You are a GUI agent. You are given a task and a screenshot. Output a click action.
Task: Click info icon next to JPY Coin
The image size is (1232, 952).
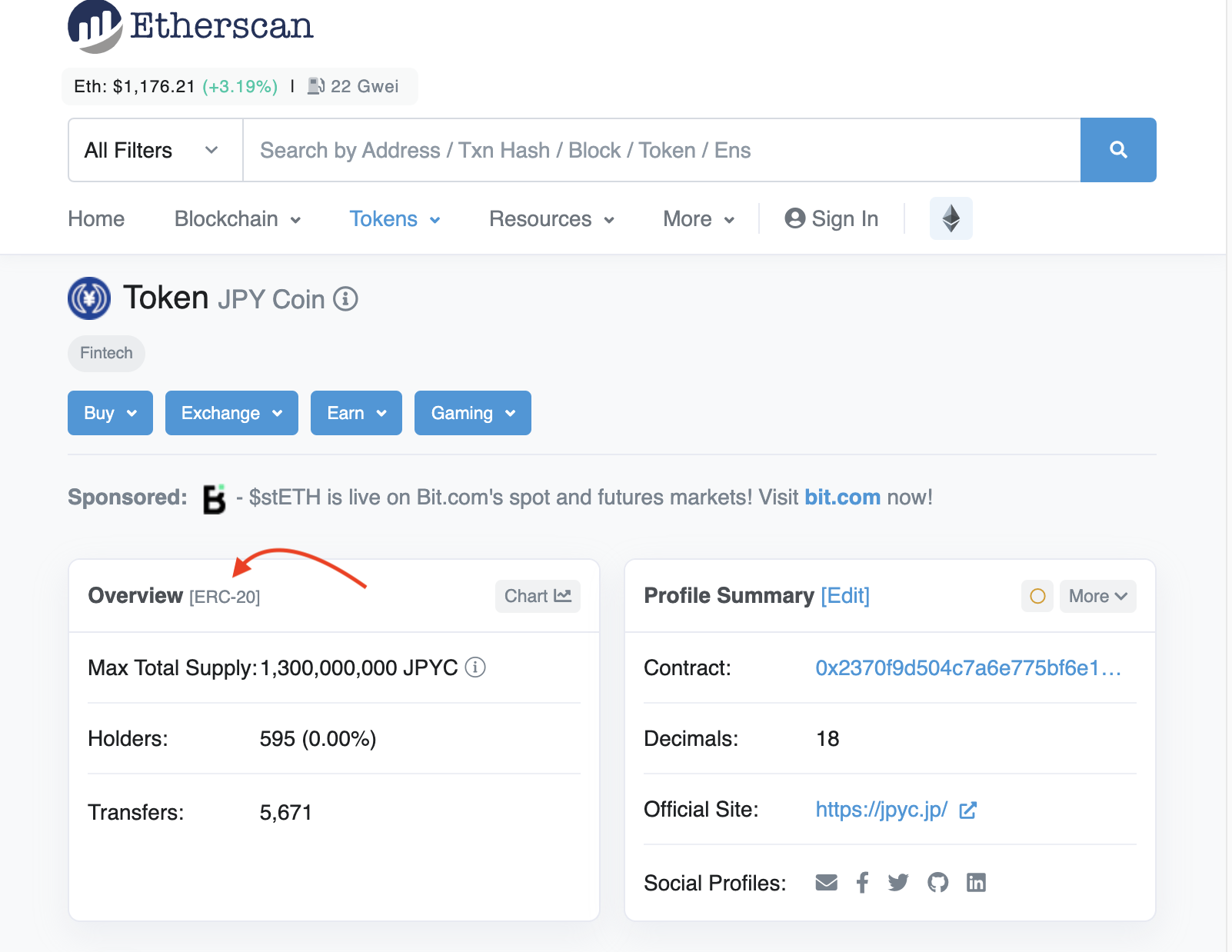[345, 299]
